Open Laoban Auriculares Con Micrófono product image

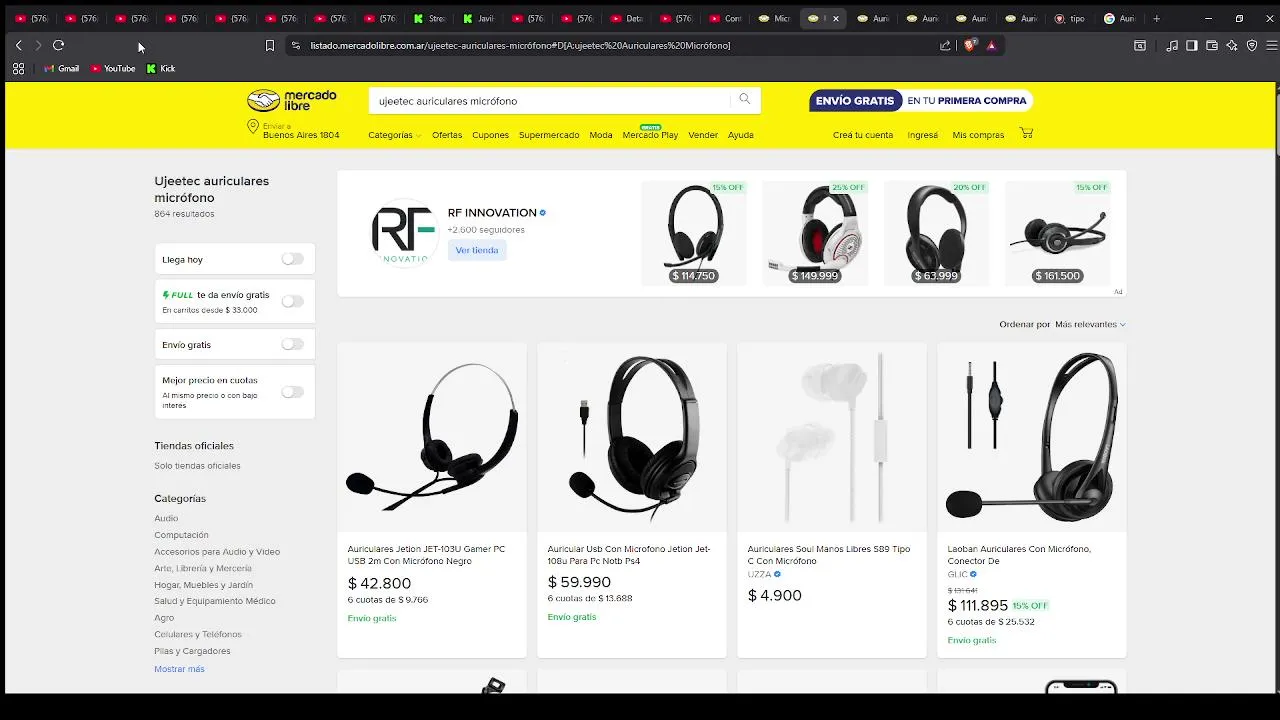point(1031,437)
